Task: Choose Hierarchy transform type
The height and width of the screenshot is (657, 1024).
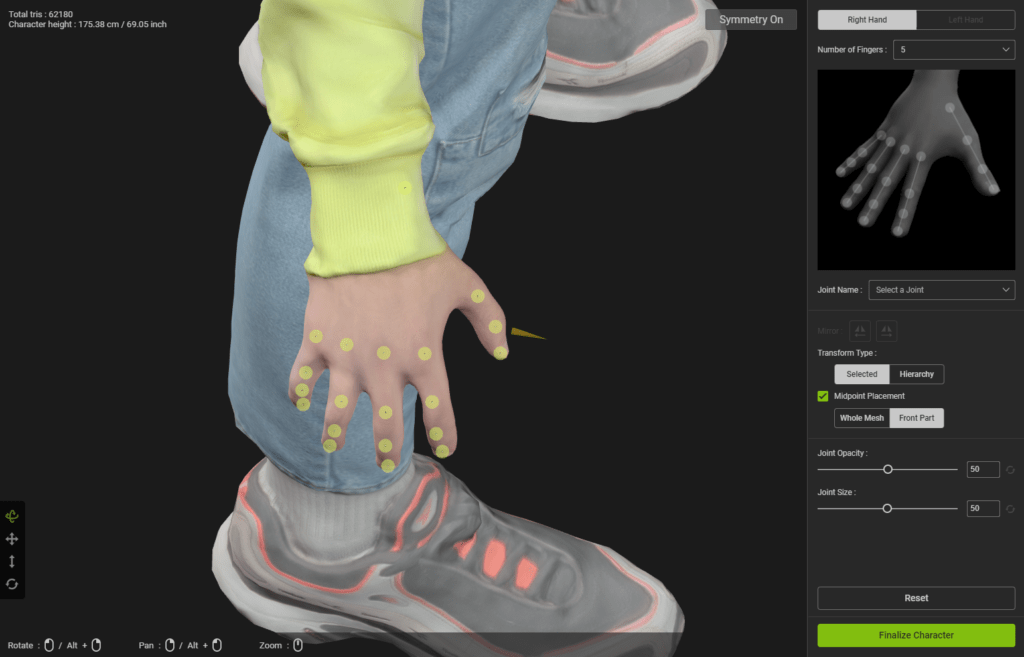Action: click(916, 374)
